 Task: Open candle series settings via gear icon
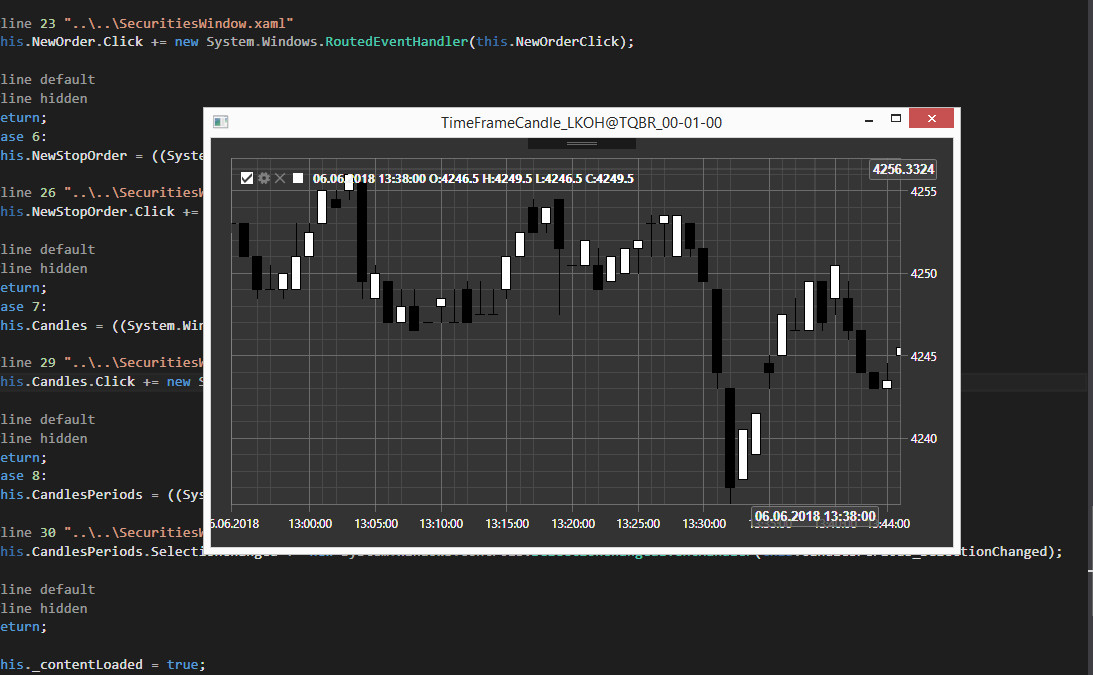(264, 178)
